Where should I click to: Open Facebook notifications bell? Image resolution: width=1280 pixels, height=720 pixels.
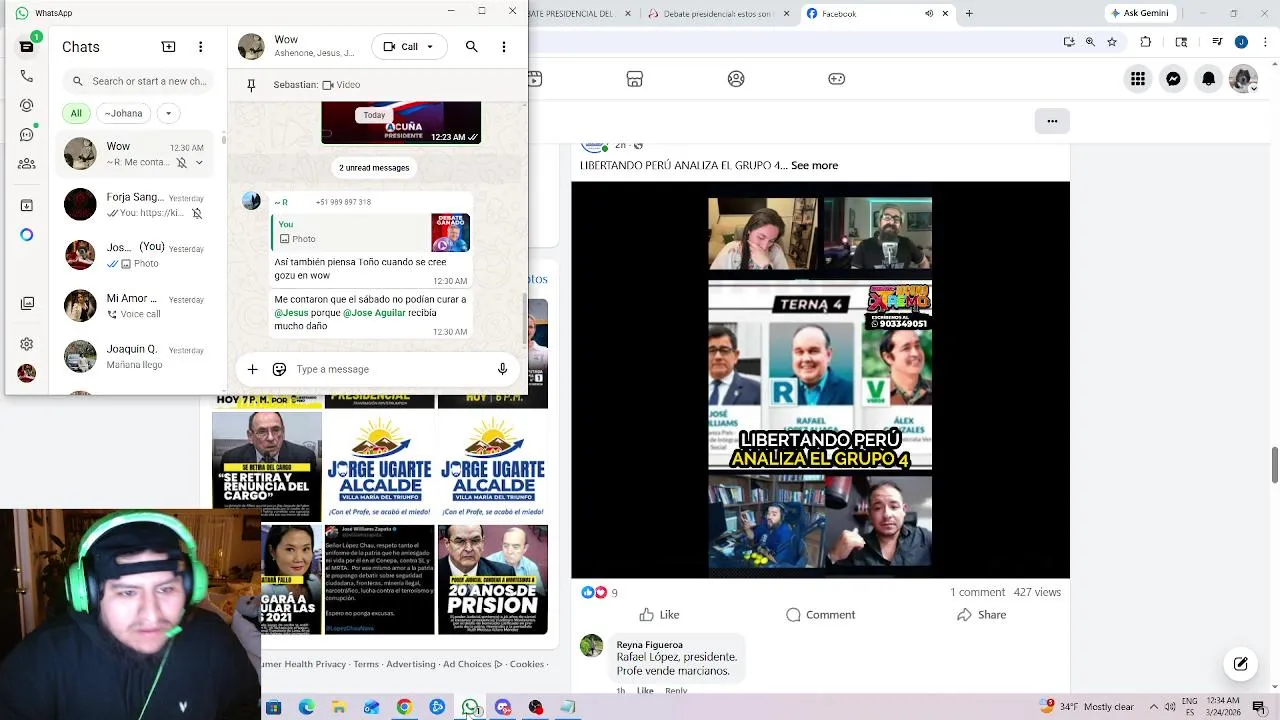point(1208,79)
